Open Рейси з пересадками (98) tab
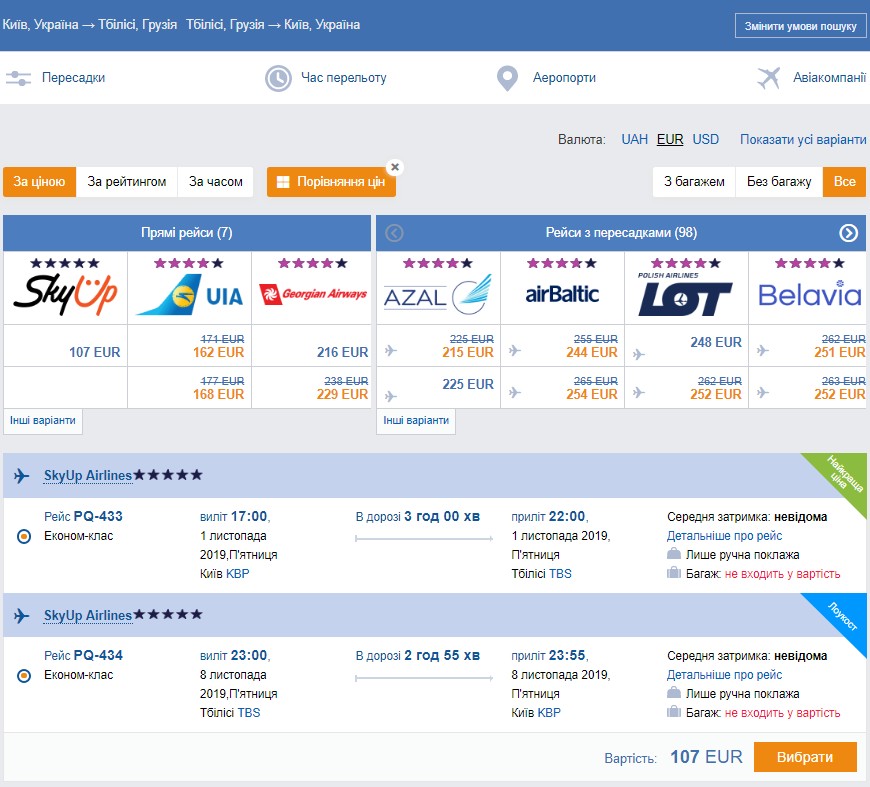The height and width of the screenshot is (787, 870). [621, 233]
